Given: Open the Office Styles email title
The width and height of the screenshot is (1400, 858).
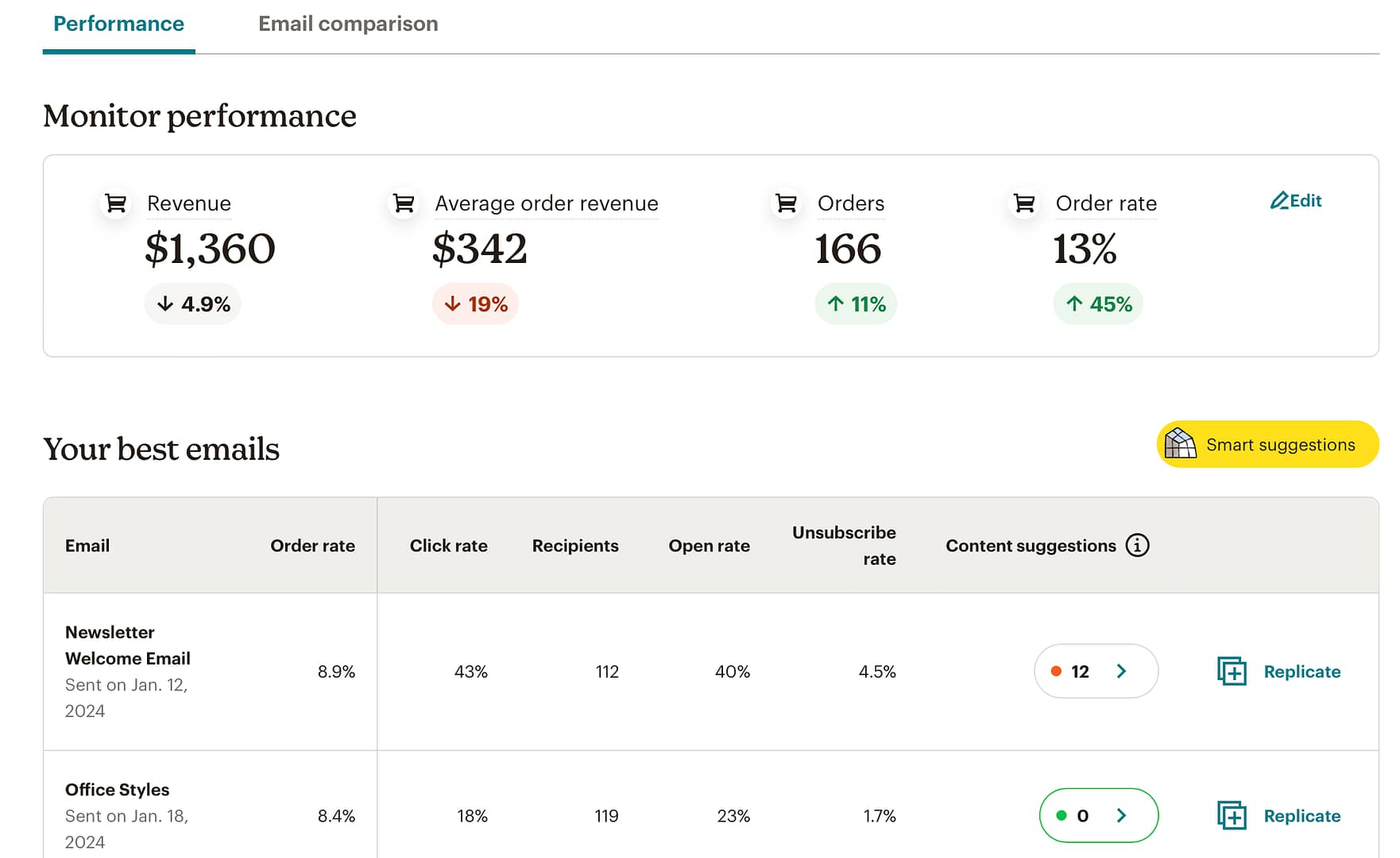Looking at the screenshot, I should (x=117, y=790).
